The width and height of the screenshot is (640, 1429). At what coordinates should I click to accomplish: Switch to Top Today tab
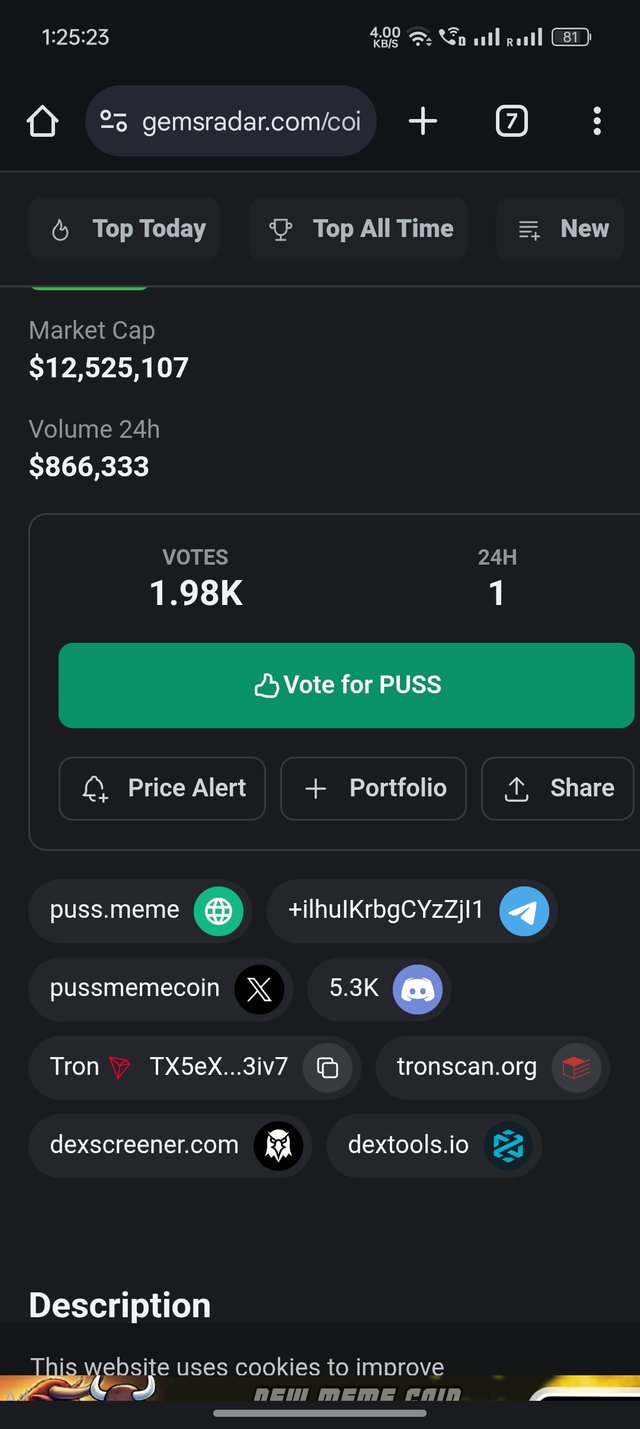(124, 229)
